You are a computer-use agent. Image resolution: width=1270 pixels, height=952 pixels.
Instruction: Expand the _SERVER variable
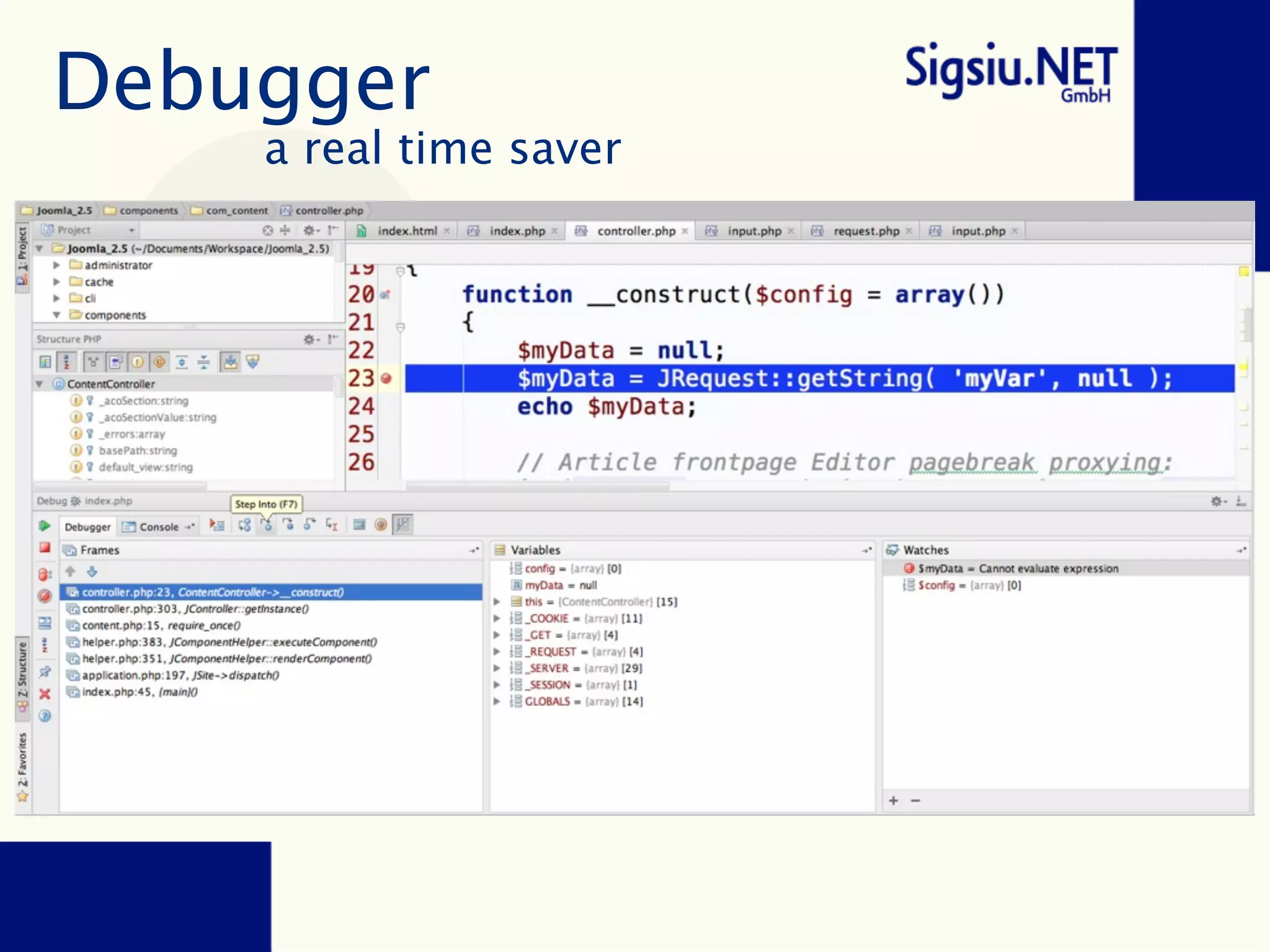[x=497, y=668]
